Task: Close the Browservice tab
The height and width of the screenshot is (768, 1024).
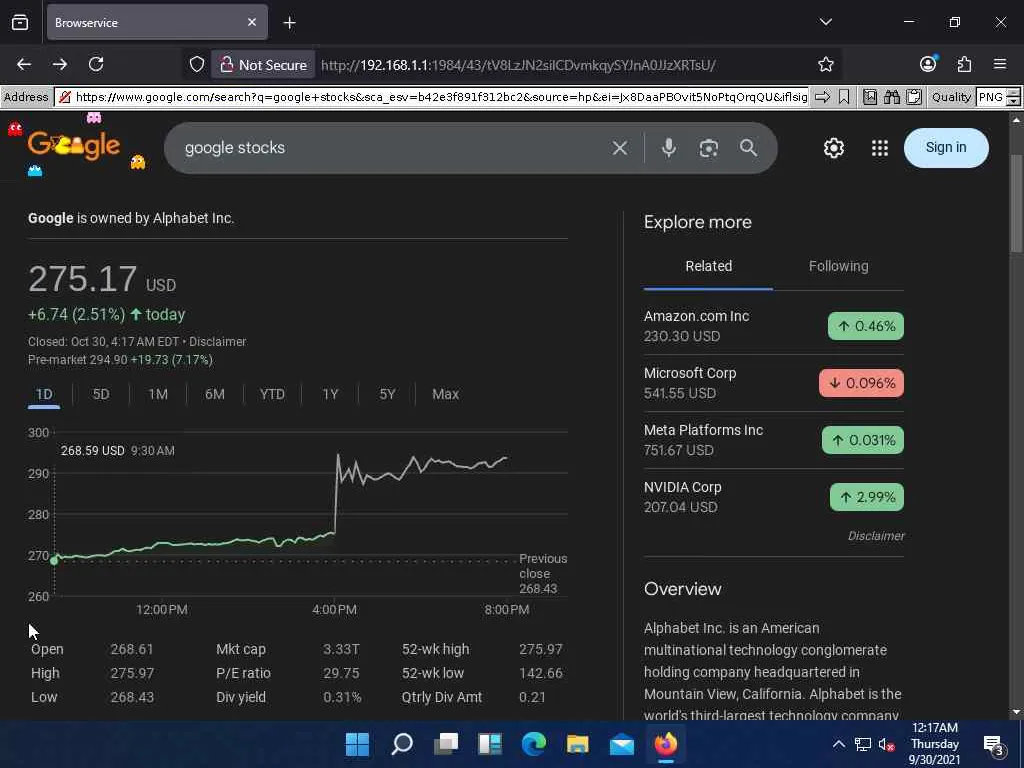Action: [251, 22]
